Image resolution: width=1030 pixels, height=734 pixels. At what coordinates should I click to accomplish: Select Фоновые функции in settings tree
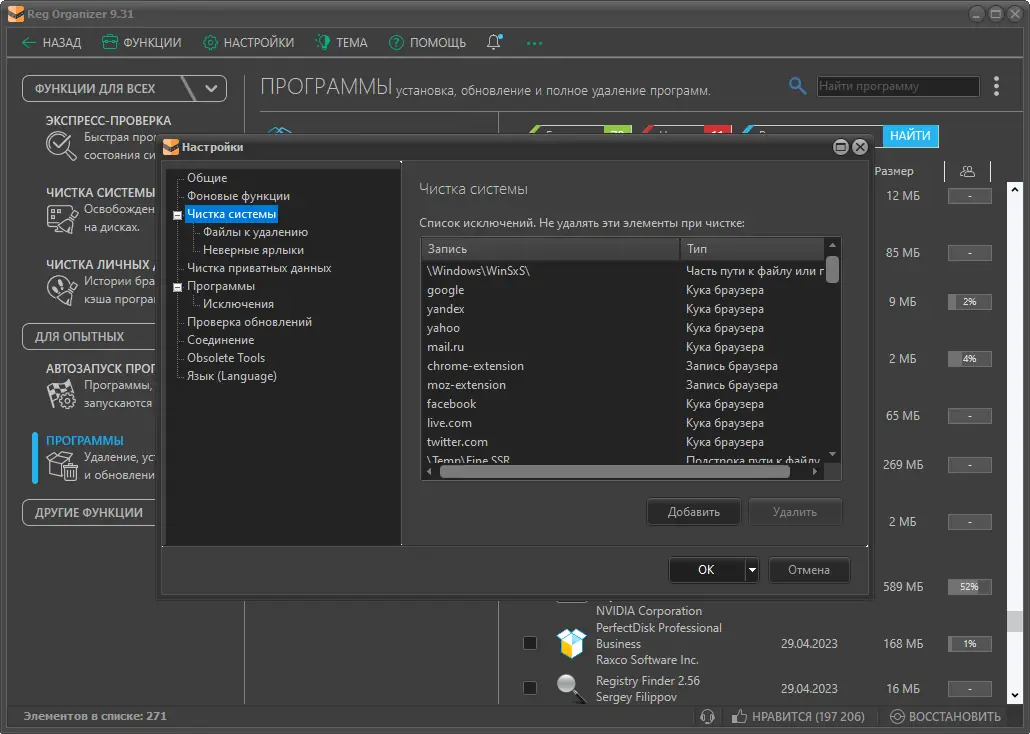[x=238, y=196]
